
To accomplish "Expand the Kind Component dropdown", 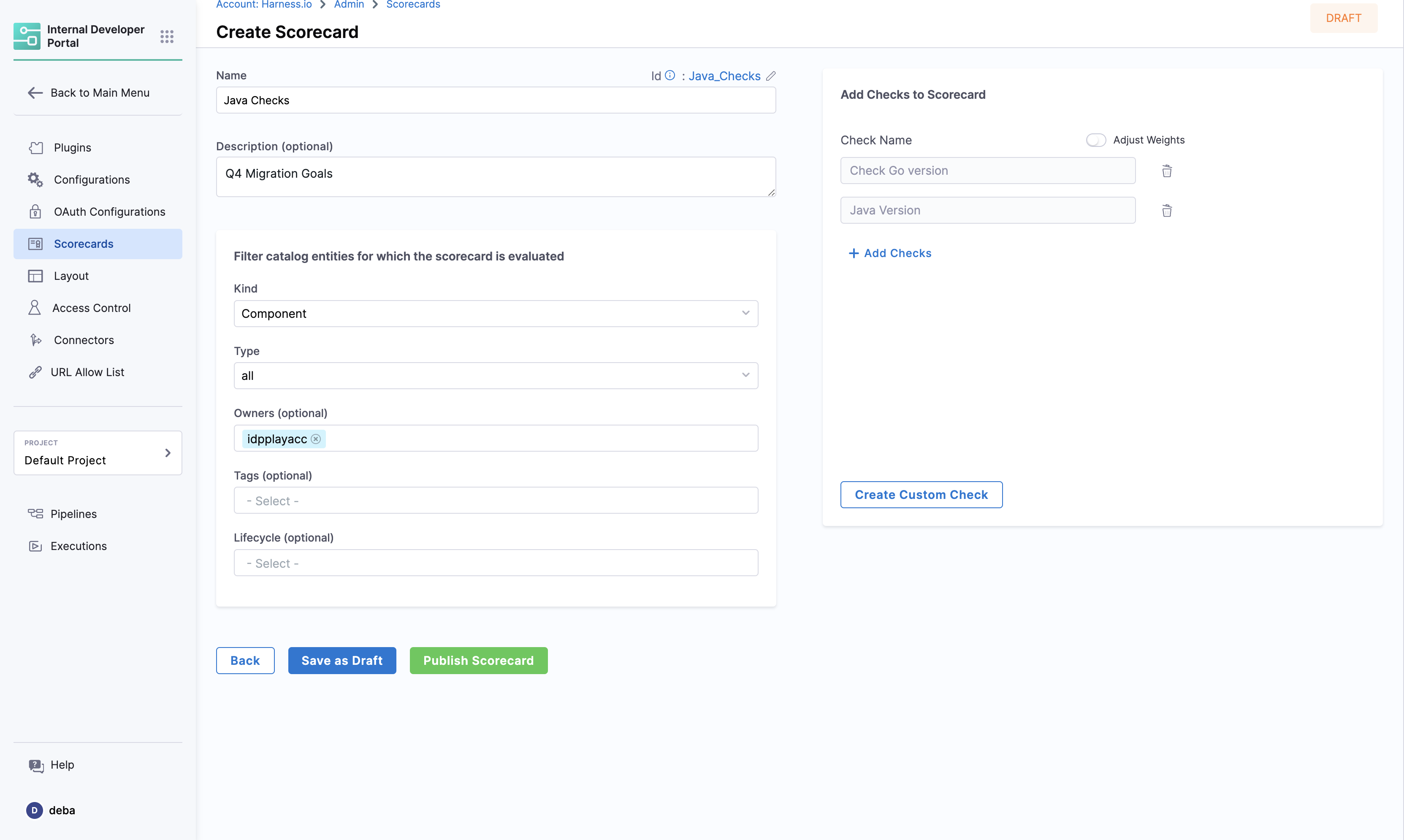I will click(x=496, y=314).
